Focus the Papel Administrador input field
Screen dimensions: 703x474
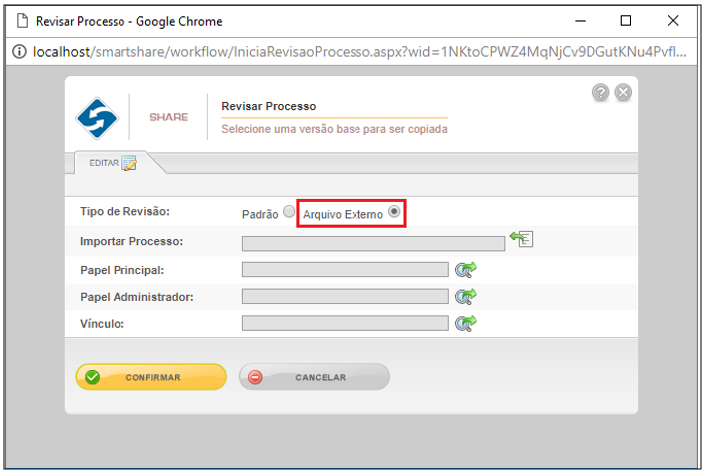(x=345, y=296)
